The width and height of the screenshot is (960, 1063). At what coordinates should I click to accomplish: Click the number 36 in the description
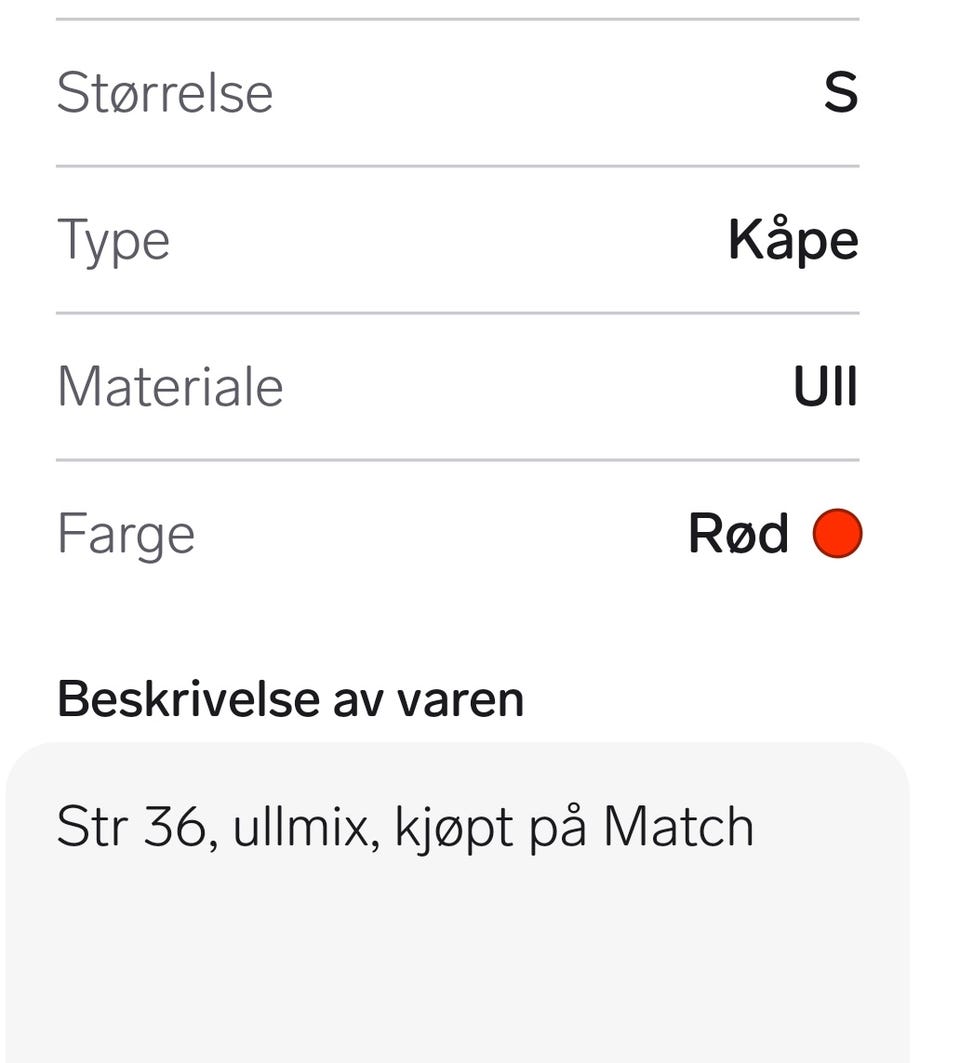174,827
